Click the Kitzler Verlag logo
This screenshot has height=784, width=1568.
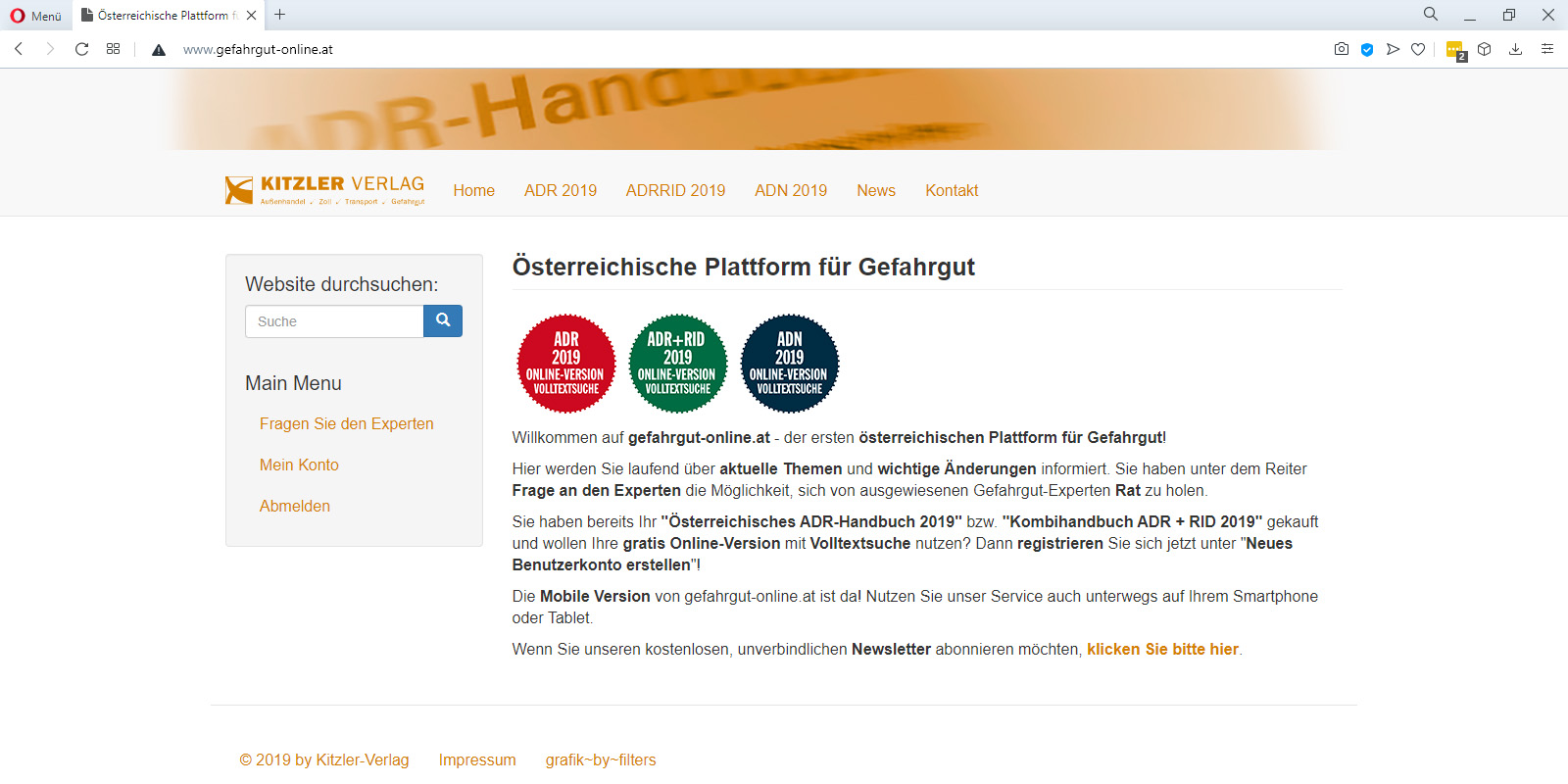(x=325, y=190)
